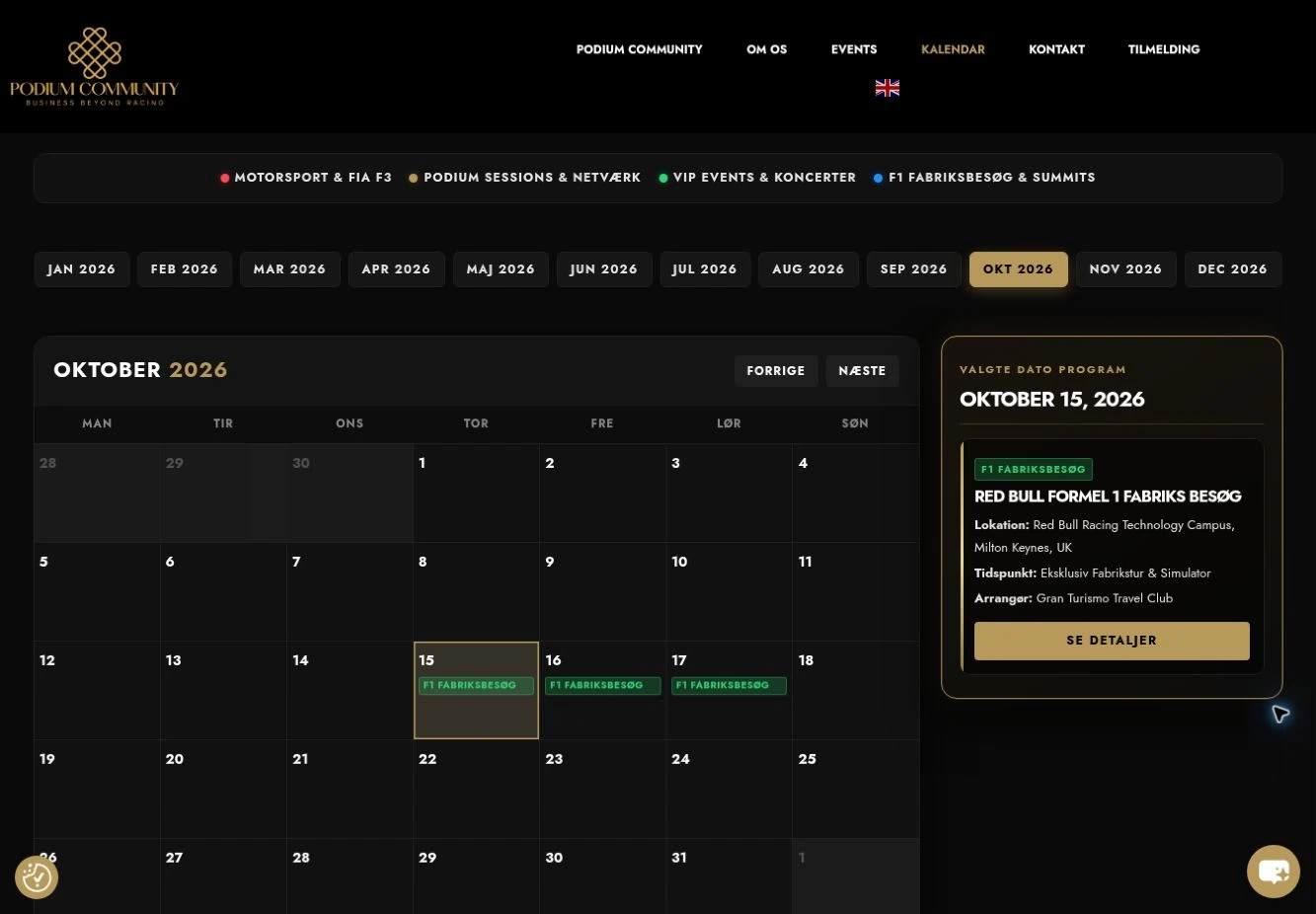Click the Podium Community logo
This screenshot has width=1316, height=914.
pos(94,67)
